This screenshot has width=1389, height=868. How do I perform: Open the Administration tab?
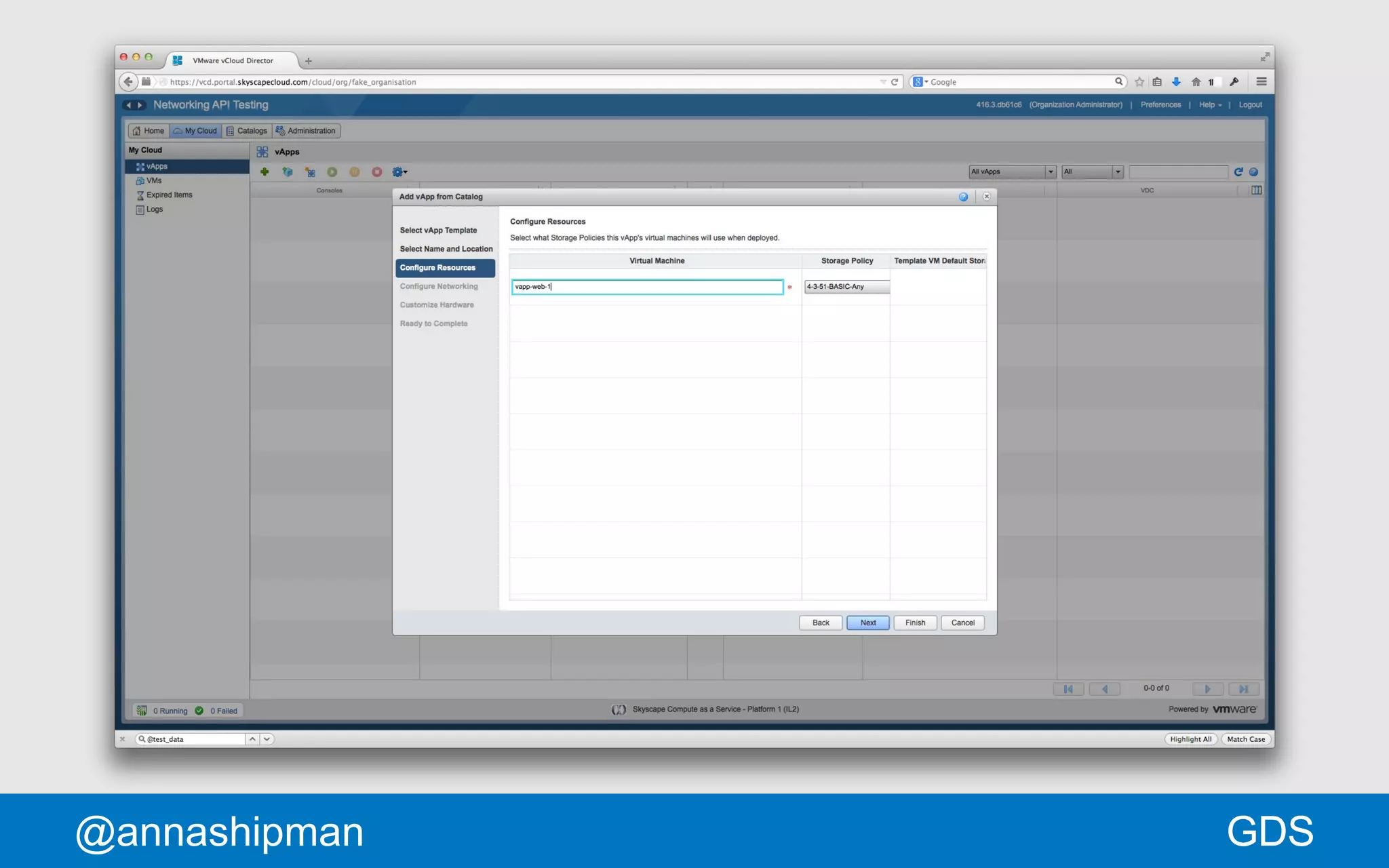306,131
